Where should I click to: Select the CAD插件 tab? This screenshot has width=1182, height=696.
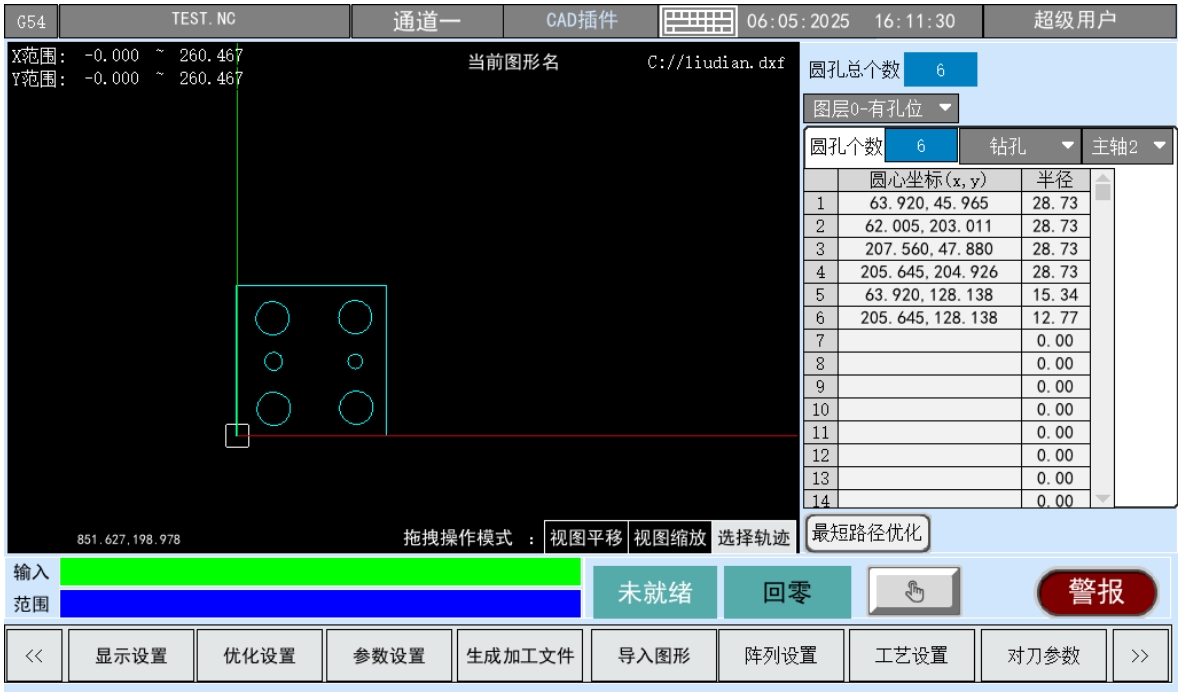coord(581,21)
